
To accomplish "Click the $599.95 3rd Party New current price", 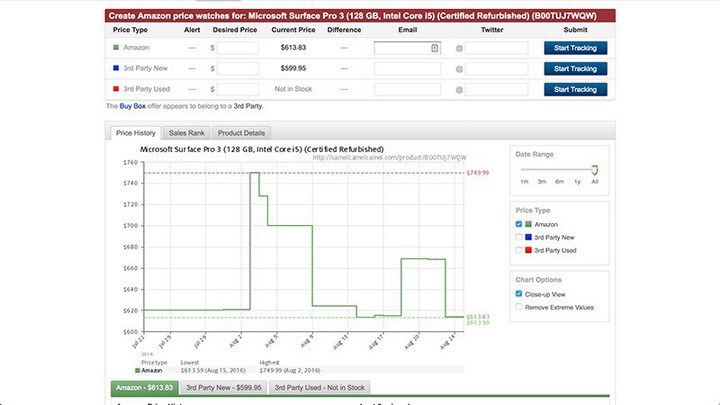I will click(293, 68).
